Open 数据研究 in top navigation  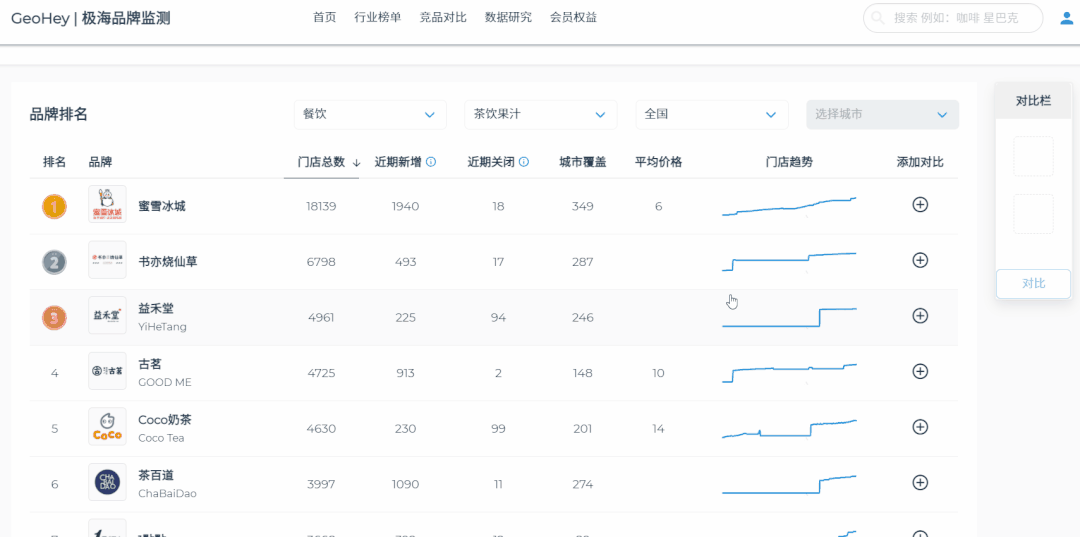(x=508, y=18)
